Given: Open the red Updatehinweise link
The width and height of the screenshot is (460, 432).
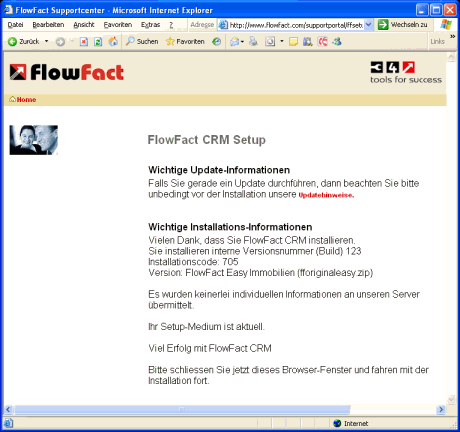Looking at the screenshot, I should (x=326, y=195).
